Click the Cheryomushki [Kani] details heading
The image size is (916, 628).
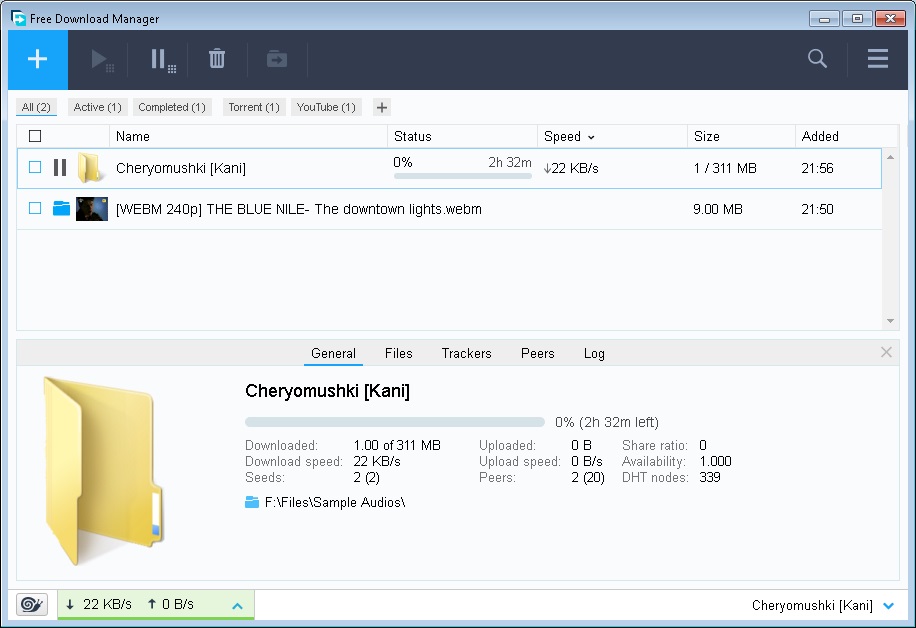click(327, 391)
